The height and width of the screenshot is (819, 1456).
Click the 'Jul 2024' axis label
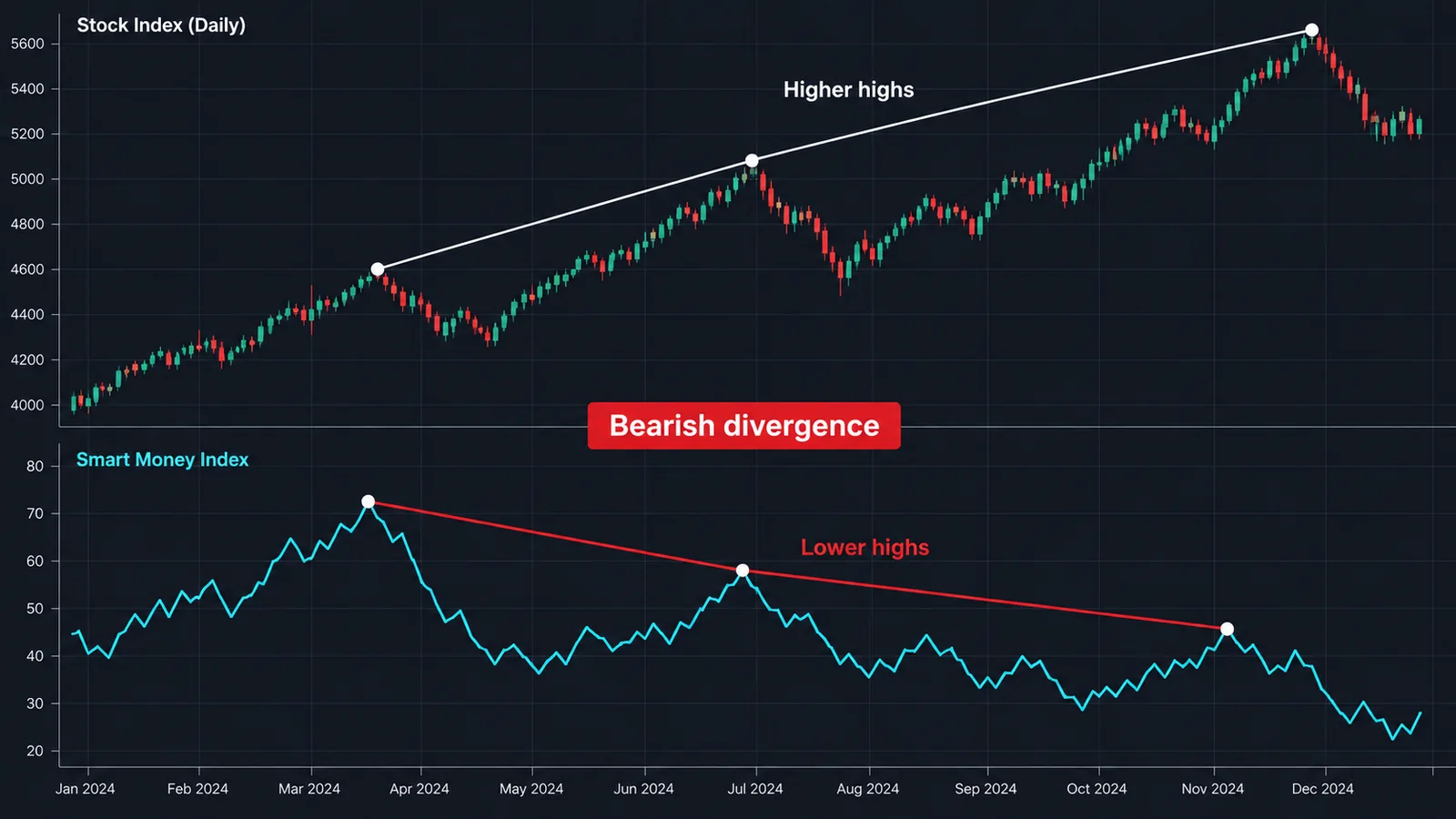tap(755, 789)
